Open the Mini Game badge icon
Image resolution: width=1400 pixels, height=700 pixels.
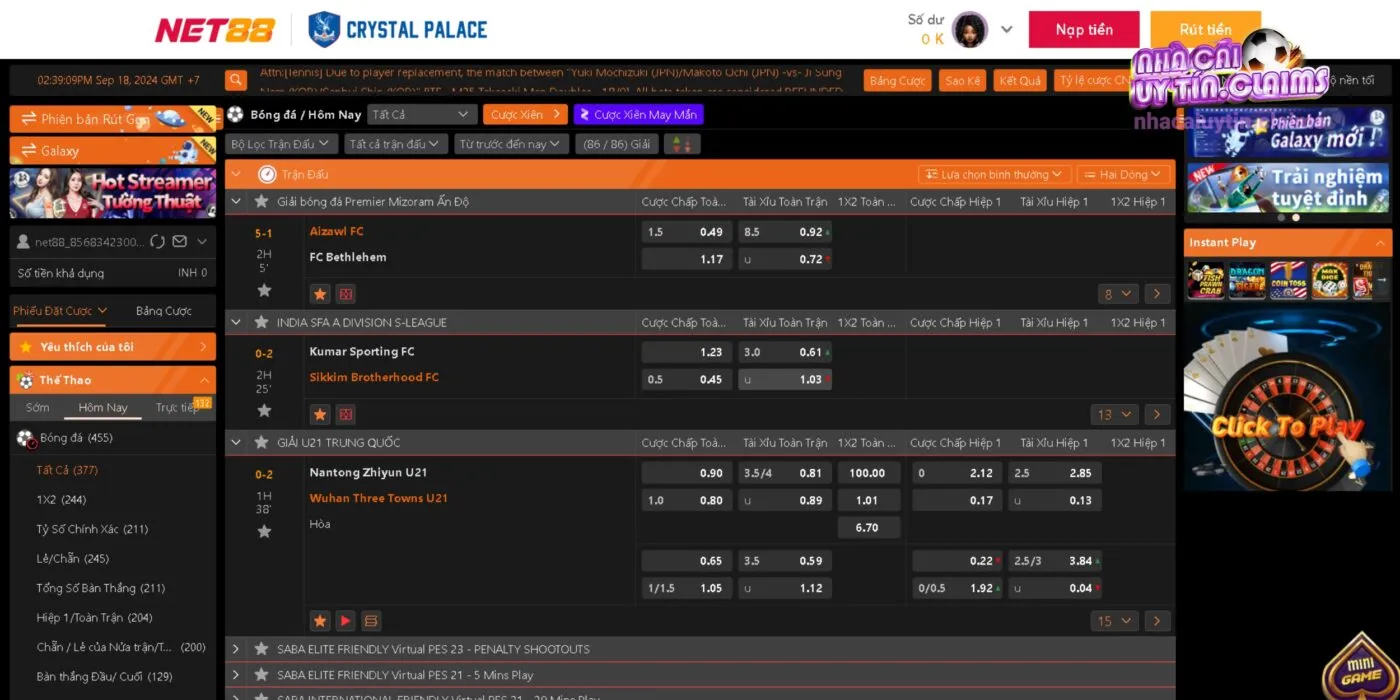1360,668
